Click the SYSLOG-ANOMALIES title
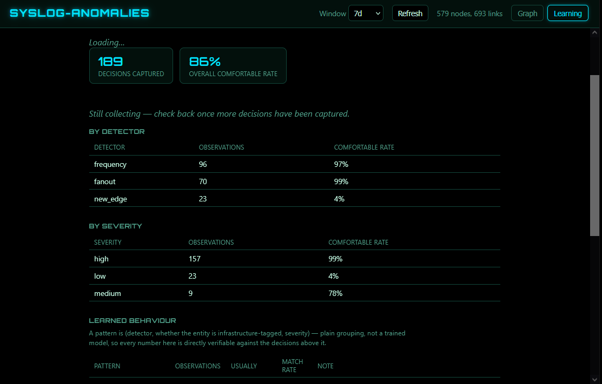 (x=79, y=13)
